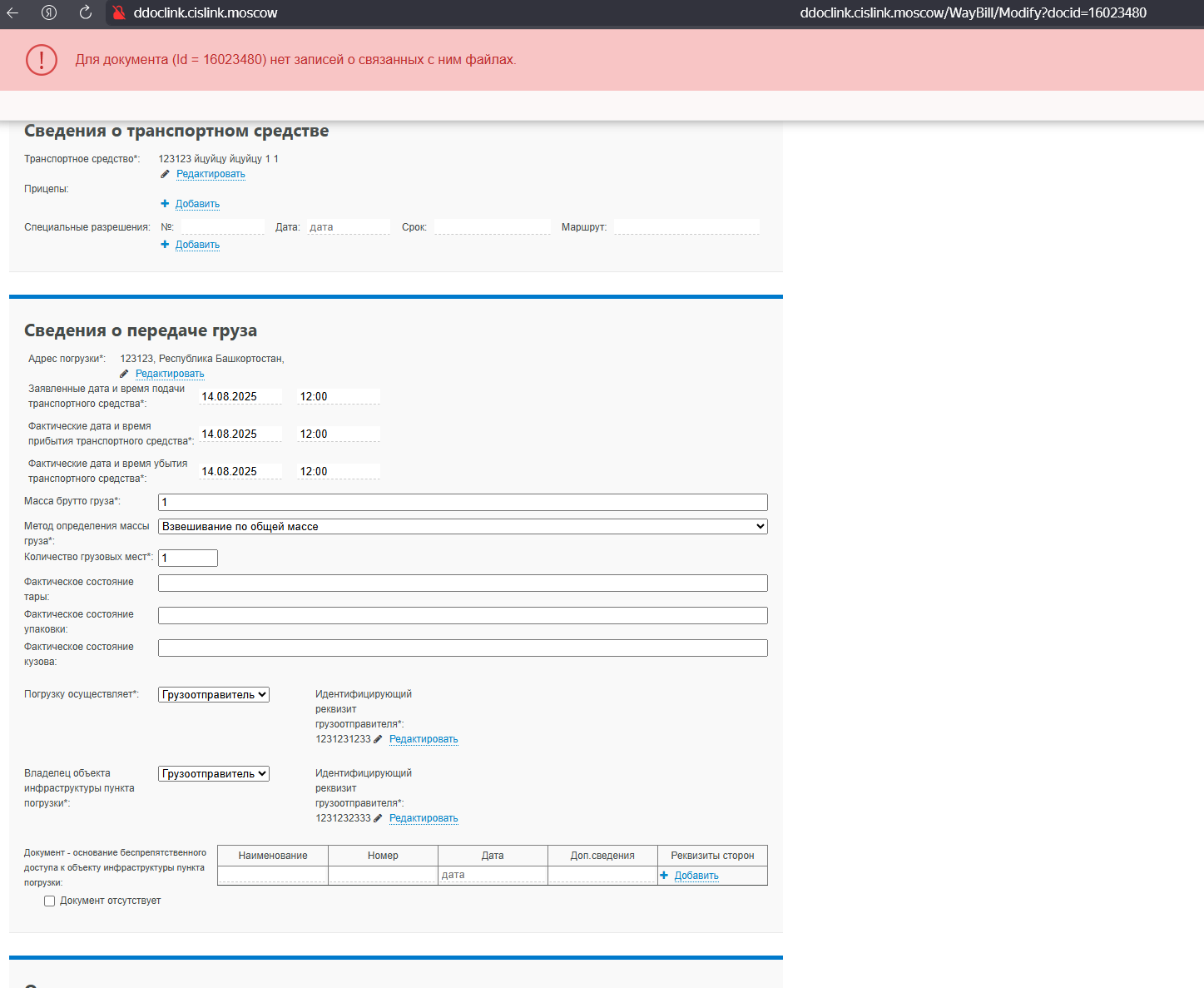Open Метод определения массы груза dropdown
This screenshot has width=1204, height=988.
pyautogui.click(x=463, y=526)
